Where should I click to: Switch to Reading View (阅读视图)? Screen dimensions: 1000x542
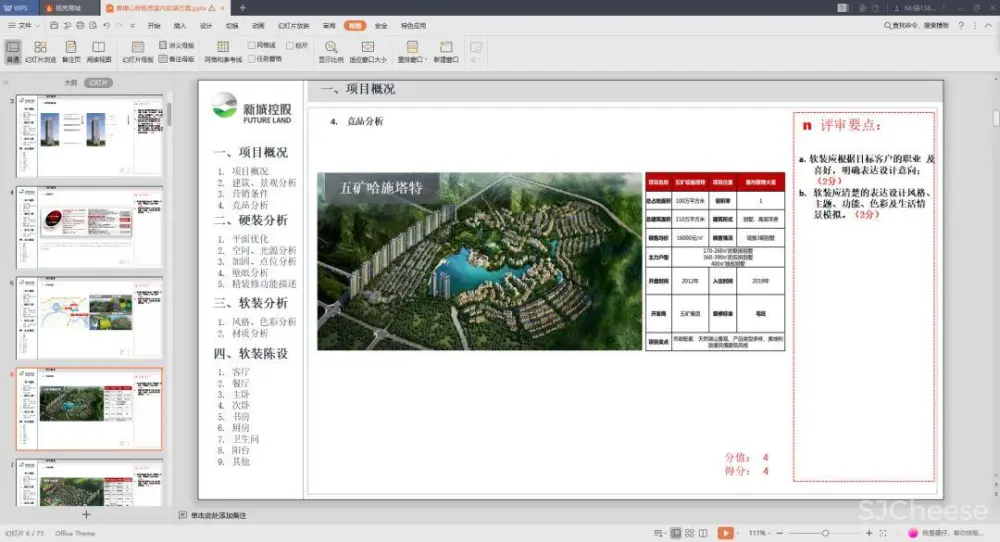coord(98,51)
